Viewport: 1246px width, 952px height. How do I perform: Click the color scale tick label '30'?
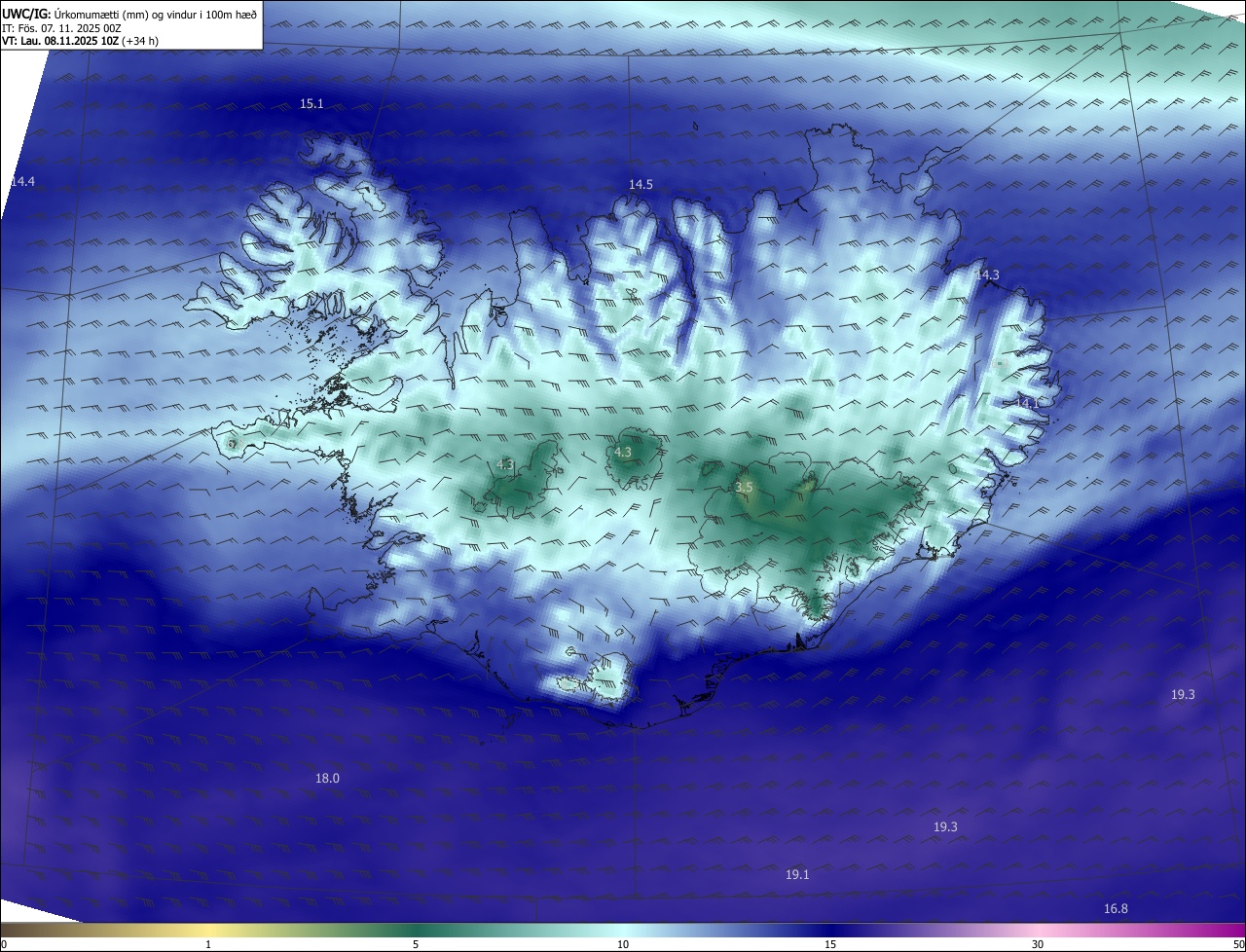[x=1038, y=944]
